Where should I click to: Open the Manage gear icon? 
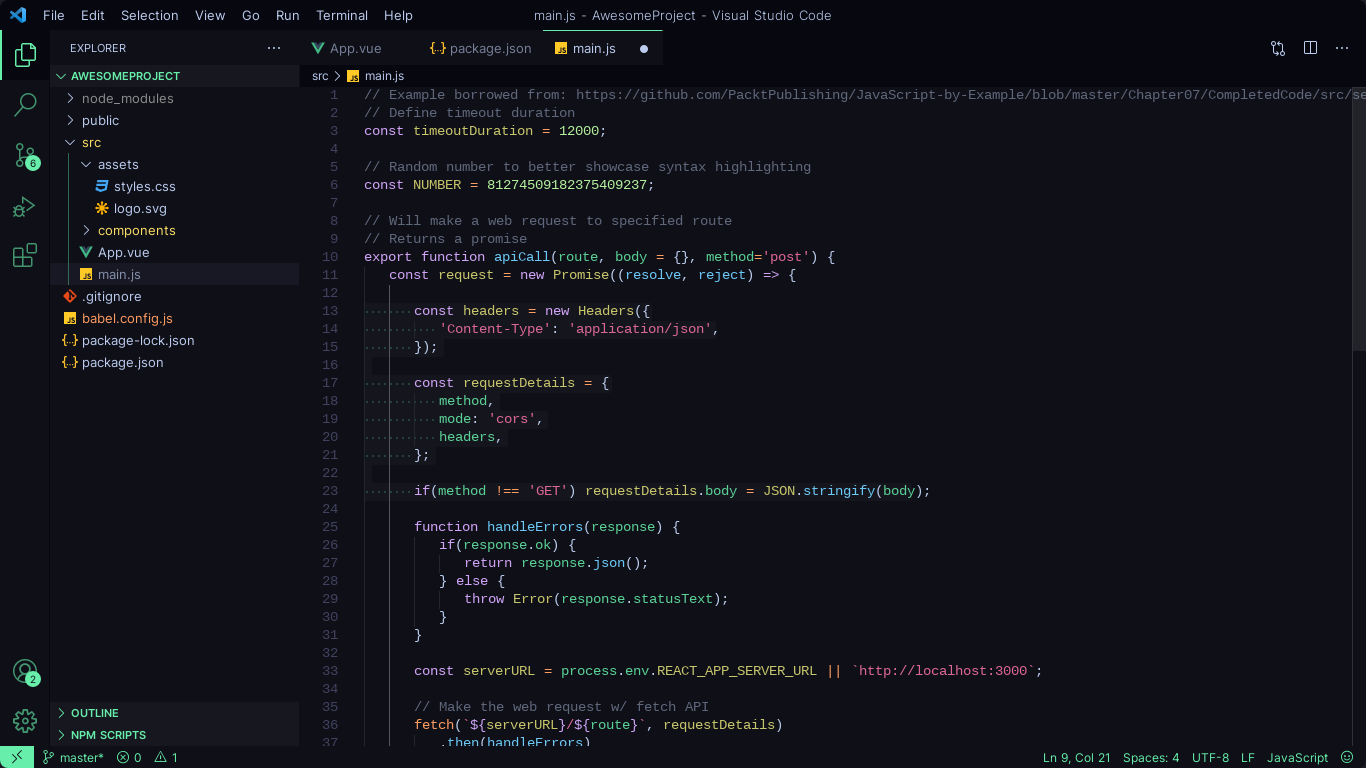(25, 721)
